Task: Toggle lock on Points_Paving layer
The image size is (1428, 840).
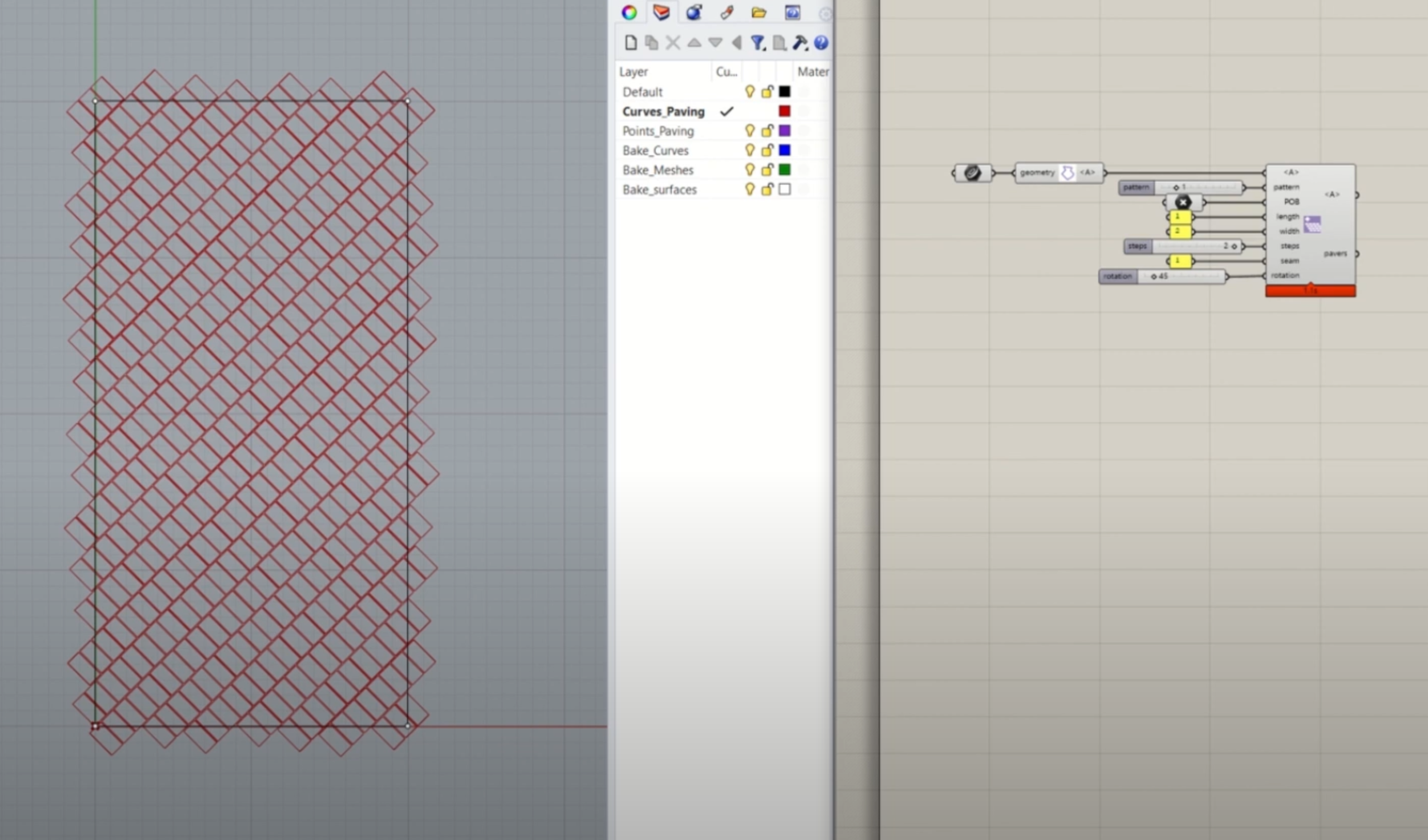Action: pyautogui.click(x=767, y=131)
